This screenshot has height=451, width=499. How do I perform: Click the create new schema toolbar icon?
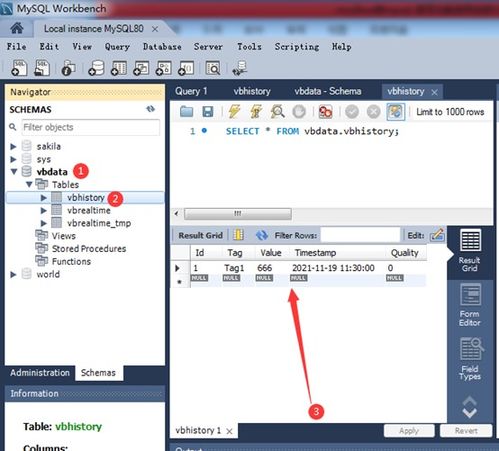96,68
